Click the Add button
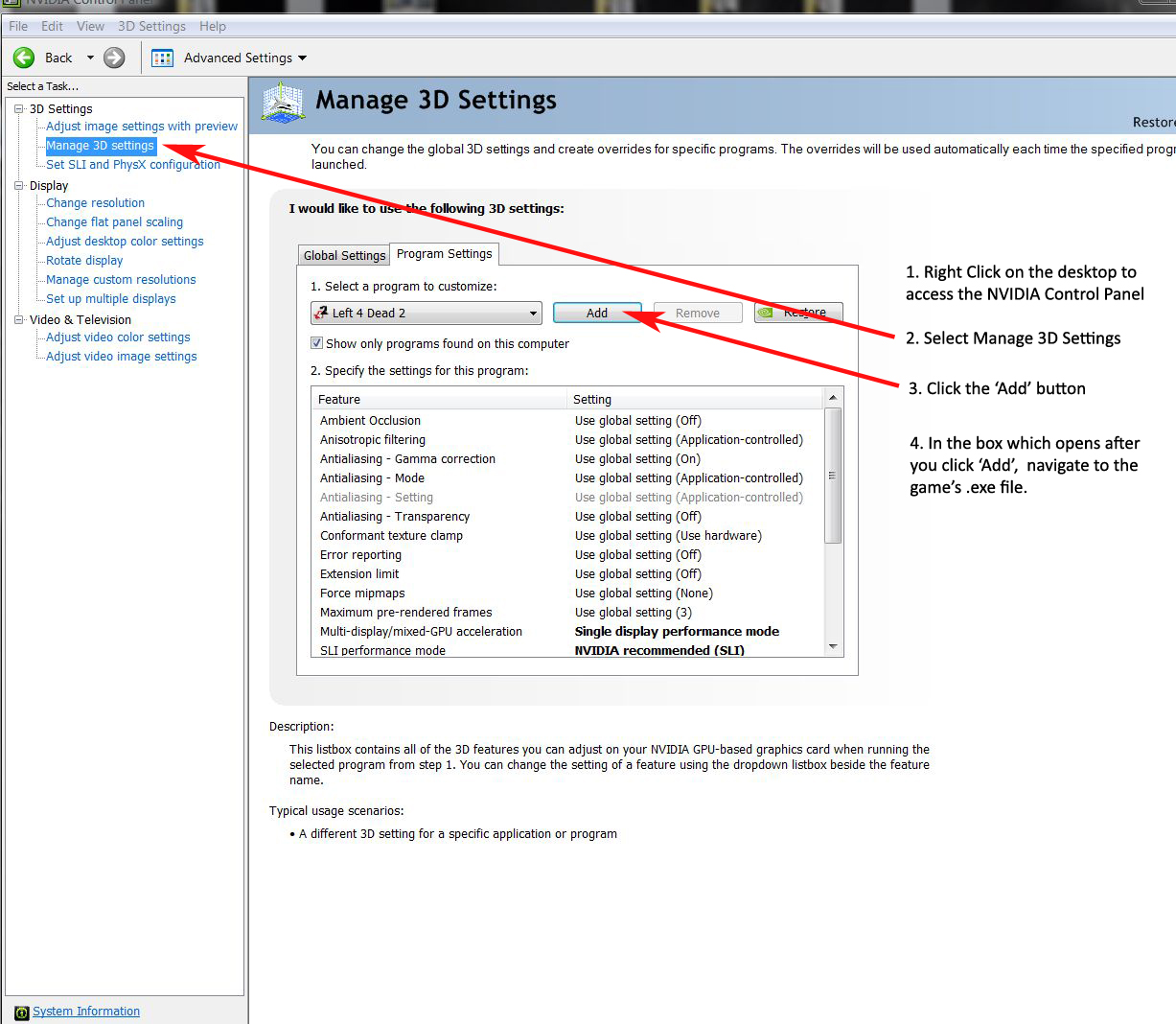 point(597,313)
